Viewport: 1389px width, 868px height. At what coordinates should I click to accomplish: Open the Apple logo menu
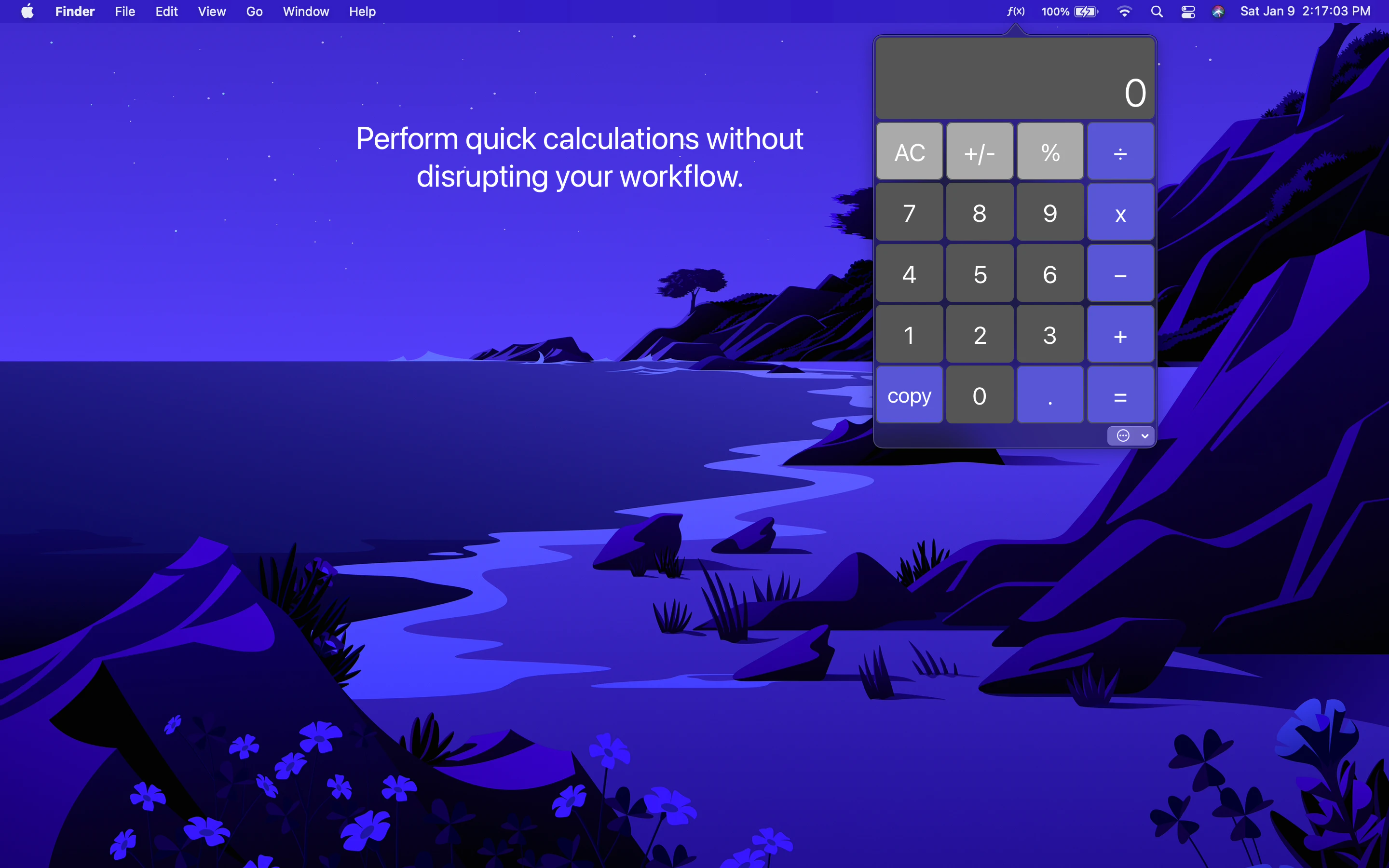click(27, 12)
